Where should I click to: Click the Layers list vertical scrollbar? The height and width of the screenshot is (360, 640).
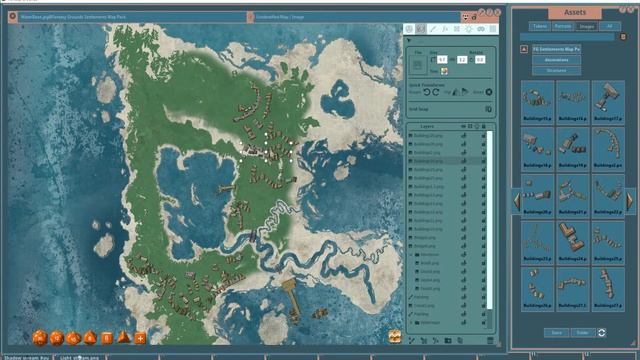coord(489,220)
